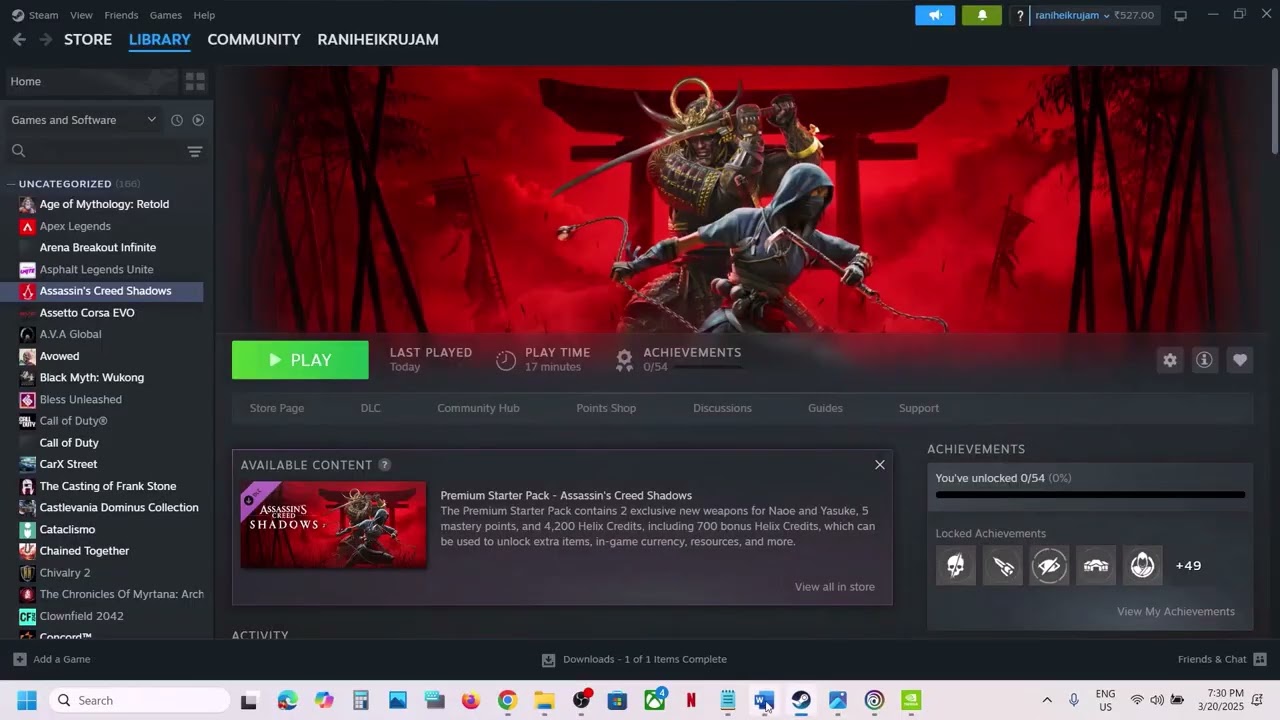The width and height of the screenshot is (1280, 720).
Task: Click the back navigation arrow
Action: [x=19, y=39]
